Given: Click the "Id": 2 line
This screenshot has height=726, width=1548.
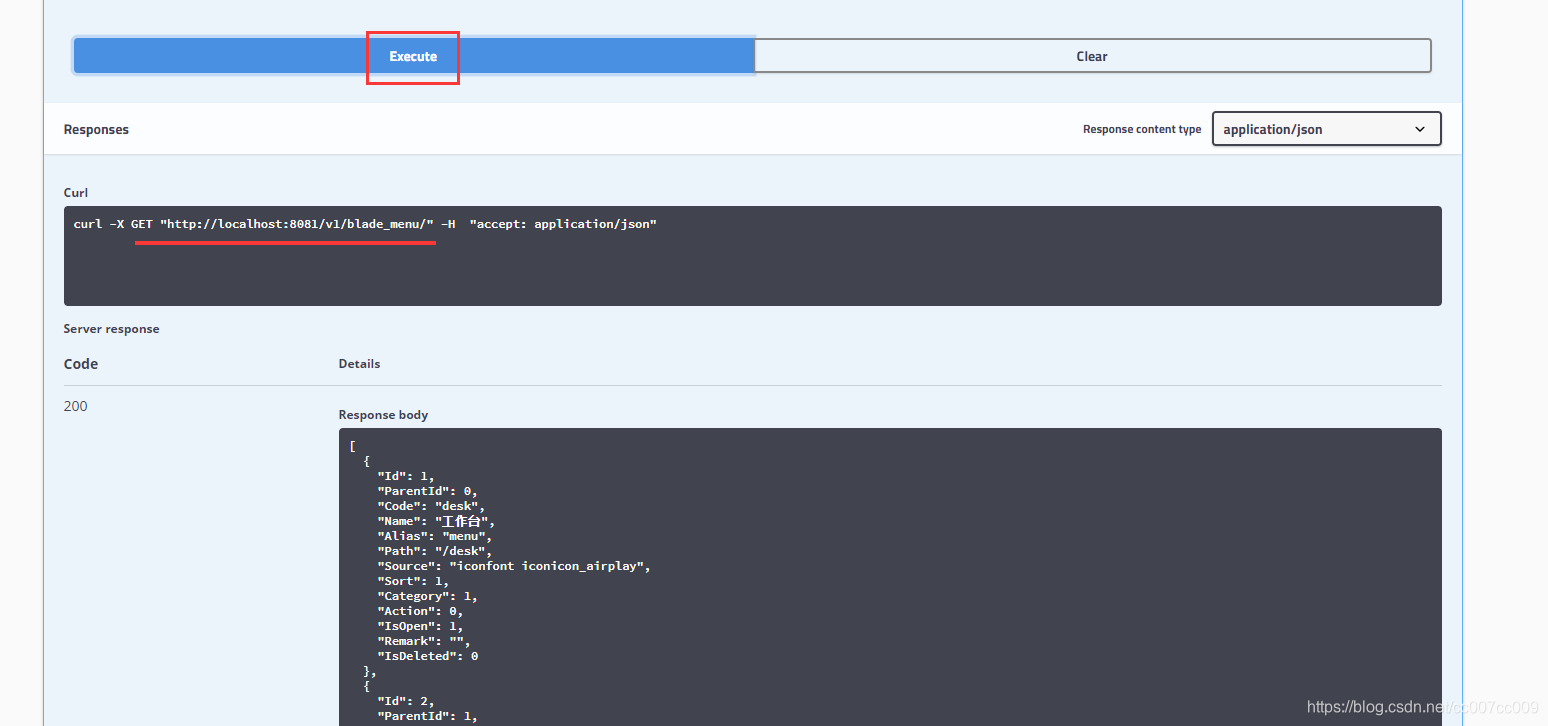Looking at the screenshot, I should pos(406,701).
